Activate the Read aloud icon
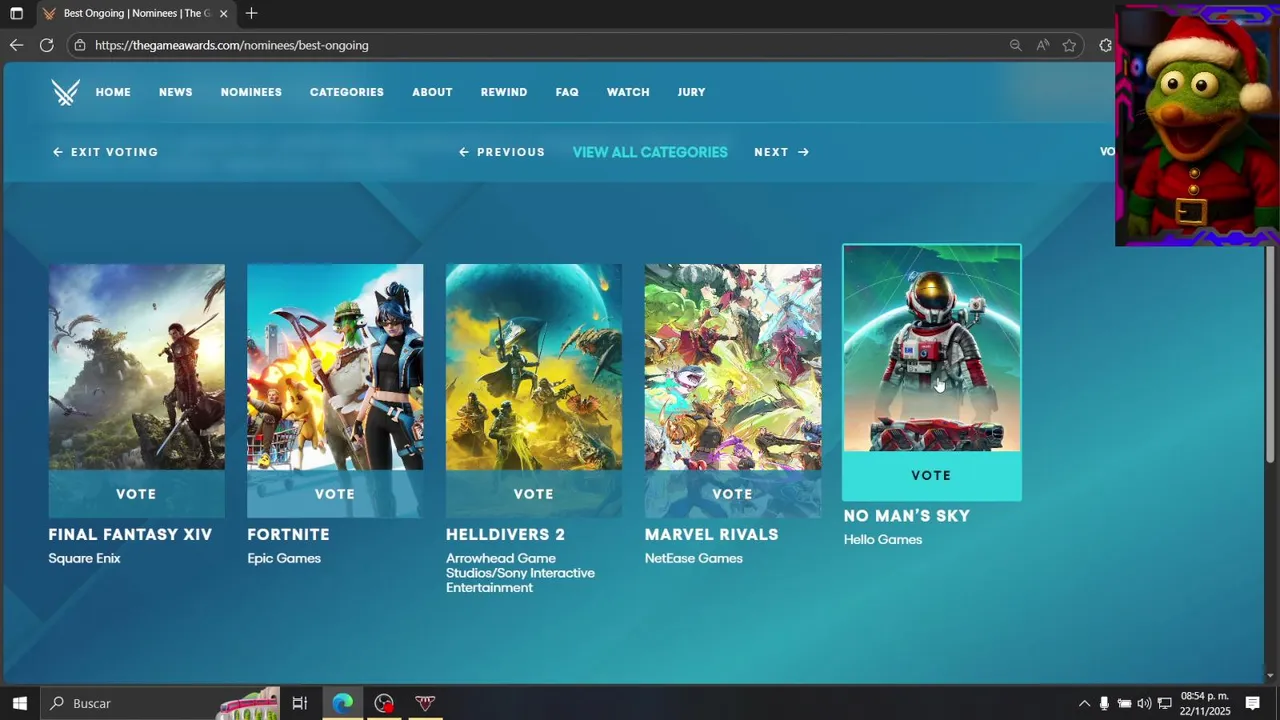The width and height of the screenshot is (1280, 720). [1043, 45]
